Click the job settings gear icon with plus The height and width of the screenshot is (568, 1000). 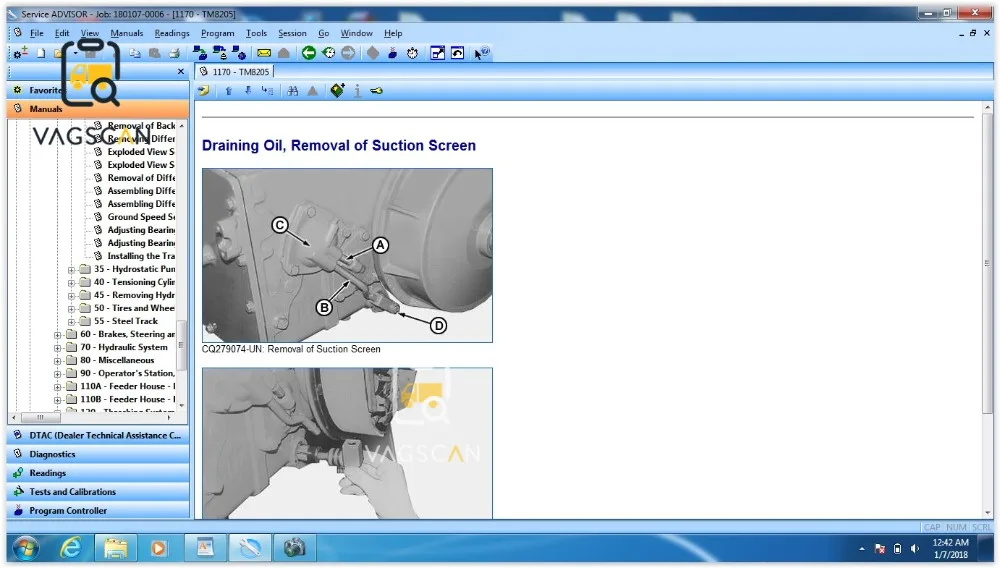click(x=20, y=53)
